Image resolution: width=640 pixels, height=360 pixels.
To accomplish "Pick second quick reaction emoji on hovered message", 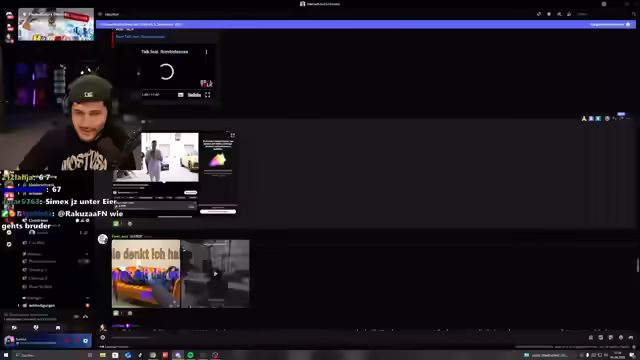I will (591, 118).
